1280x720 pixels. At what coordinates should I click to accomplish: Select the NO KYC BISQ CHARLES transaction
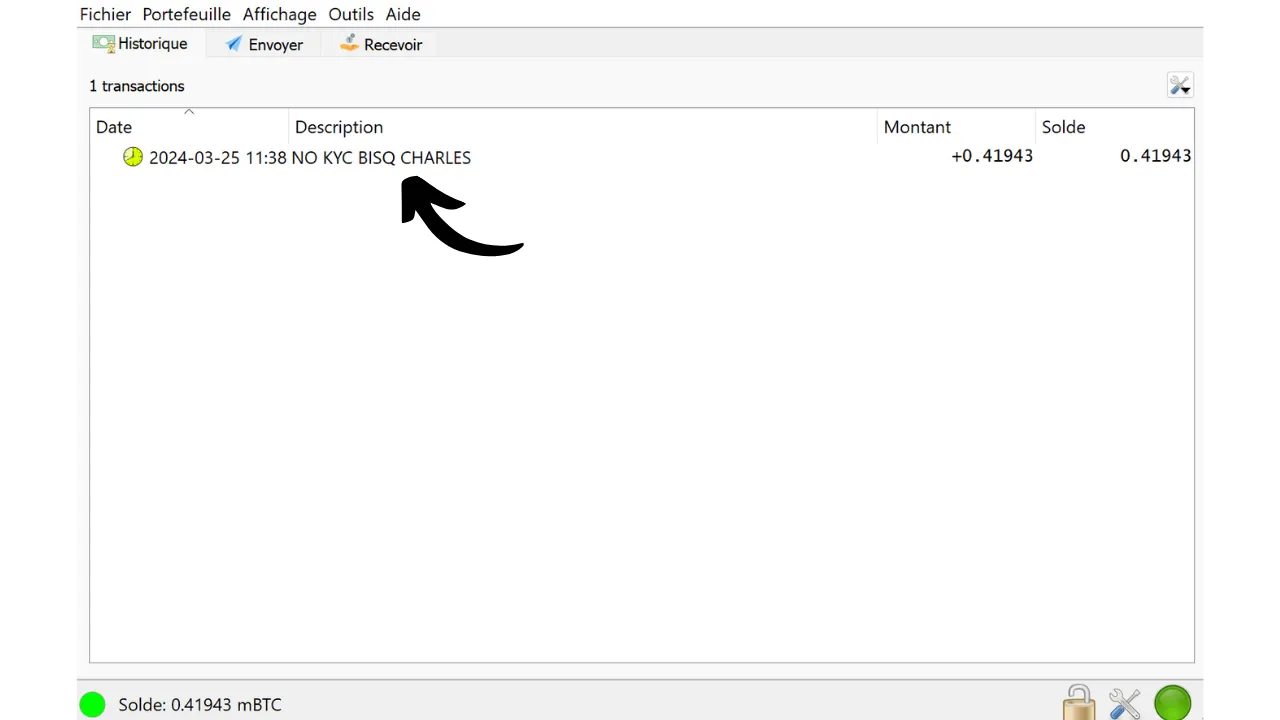coord(380,157)
